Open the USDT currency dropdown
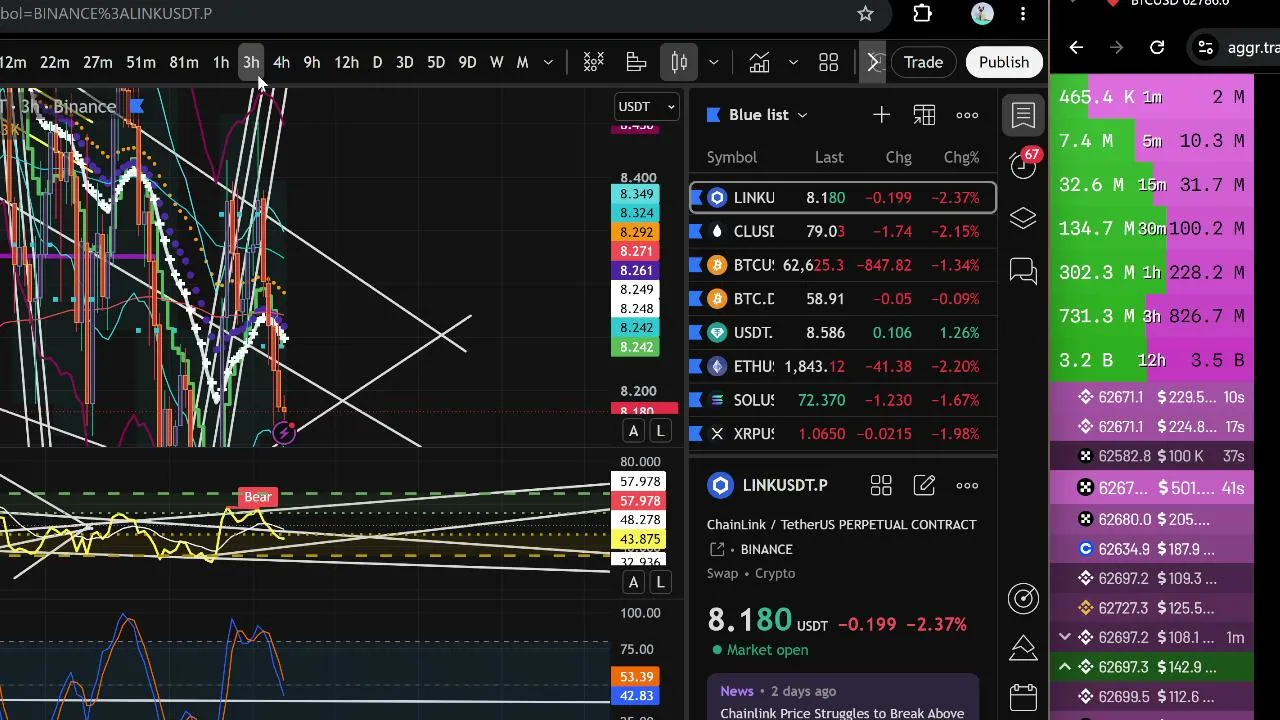The width and height of the screenshot is (1280, 720). tap(646, 107)
